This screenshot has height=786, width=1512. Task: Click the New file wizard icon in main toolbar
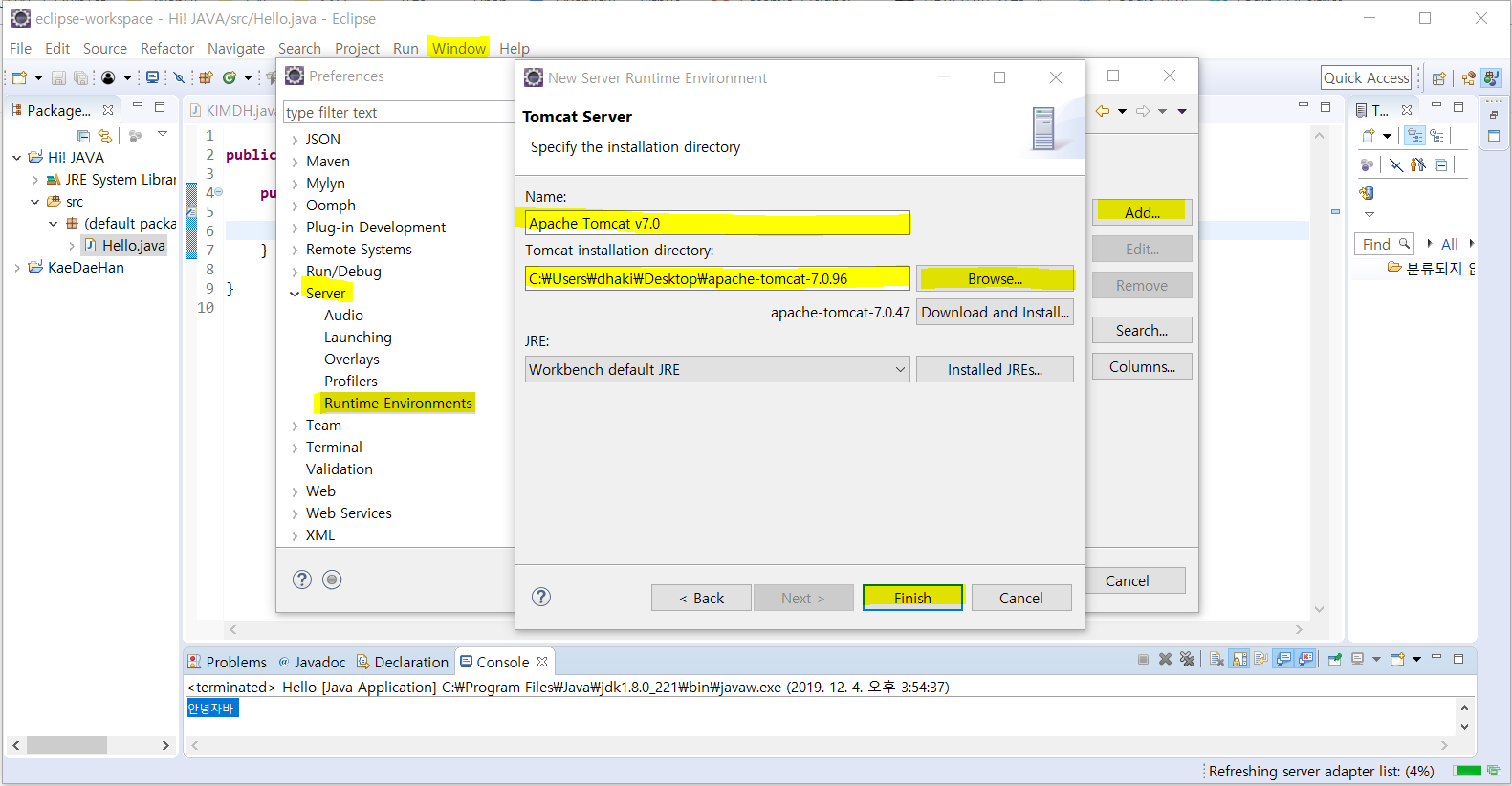click(x=19, y=77)
